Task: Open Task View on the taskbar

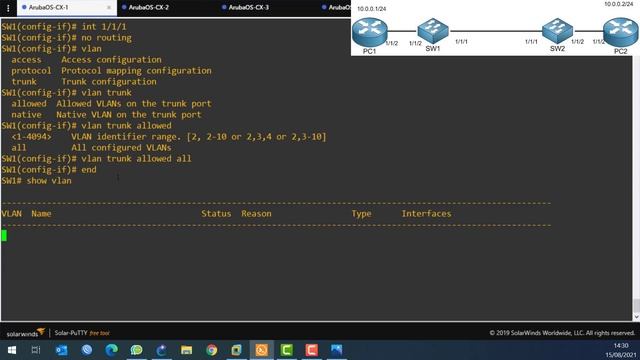Action: [36, 350]
